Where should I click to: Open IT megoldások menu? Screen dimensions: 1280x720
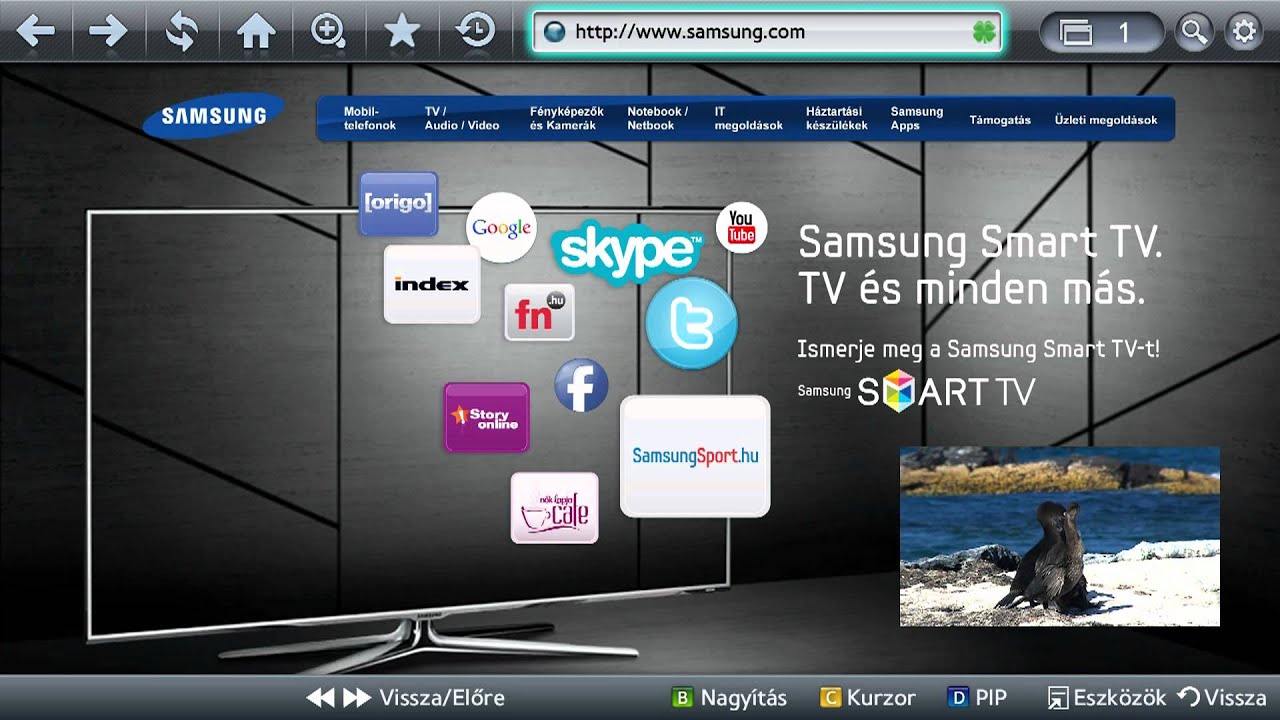748,118
